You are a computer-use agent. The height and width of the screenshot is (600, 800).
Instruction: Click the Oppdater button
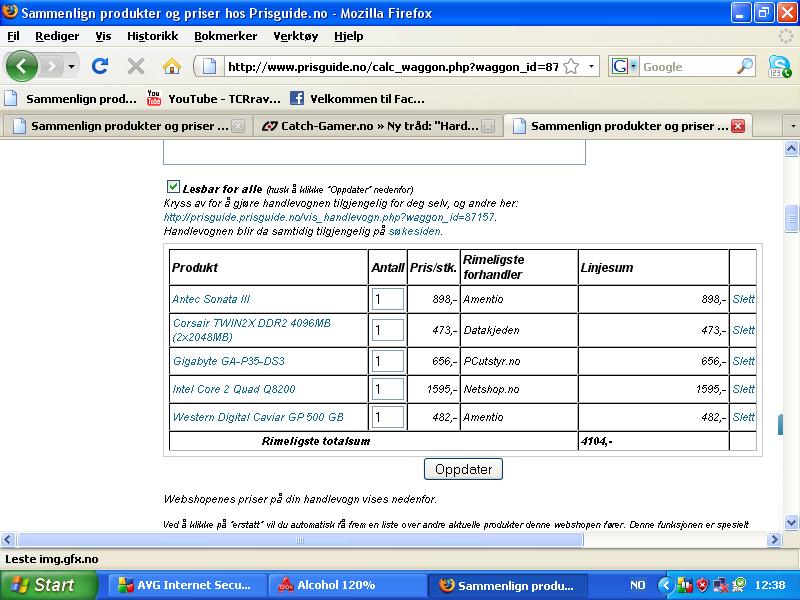[x=463, y=469]
